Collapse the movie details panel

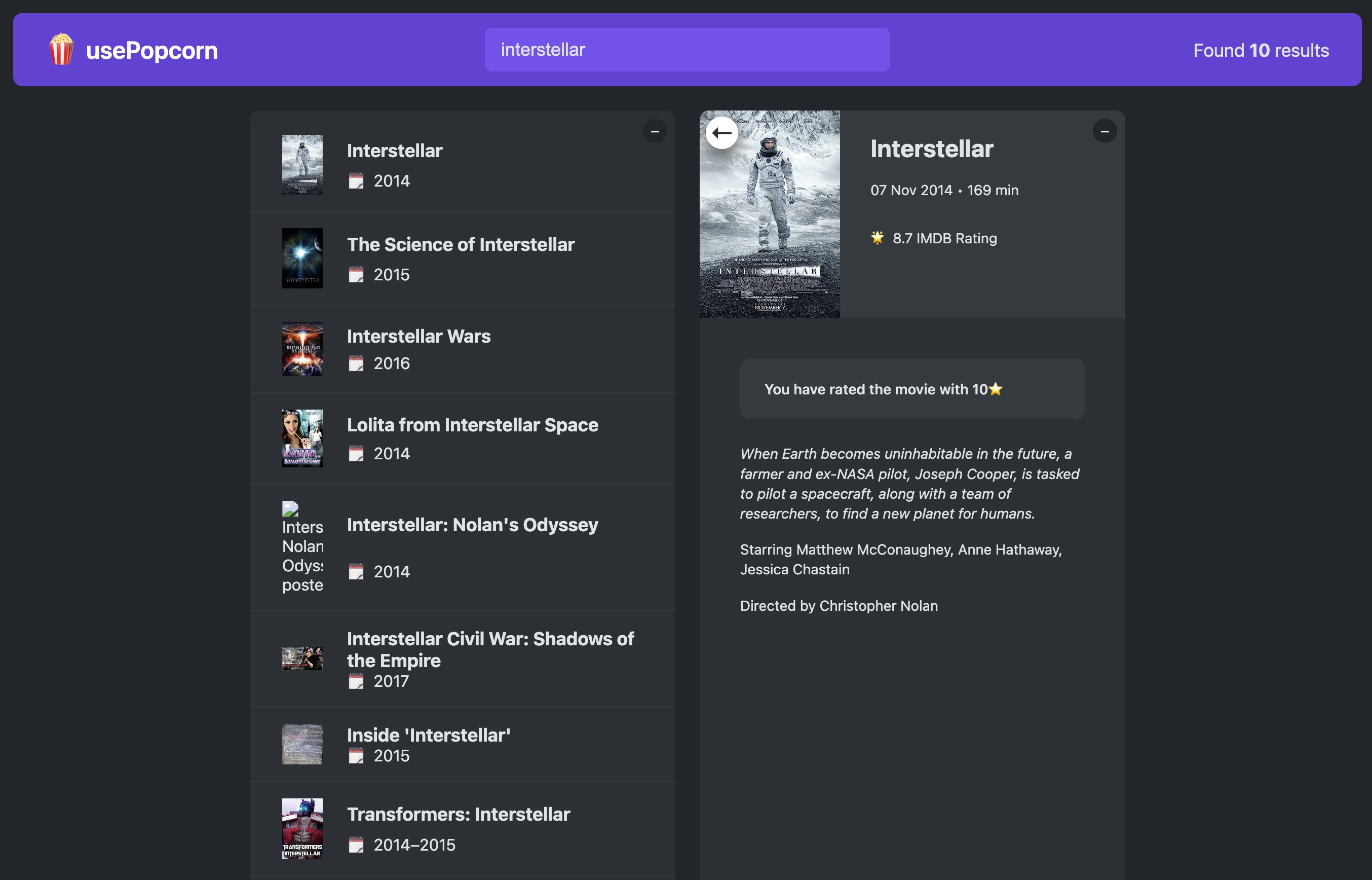pos(1104,131)
